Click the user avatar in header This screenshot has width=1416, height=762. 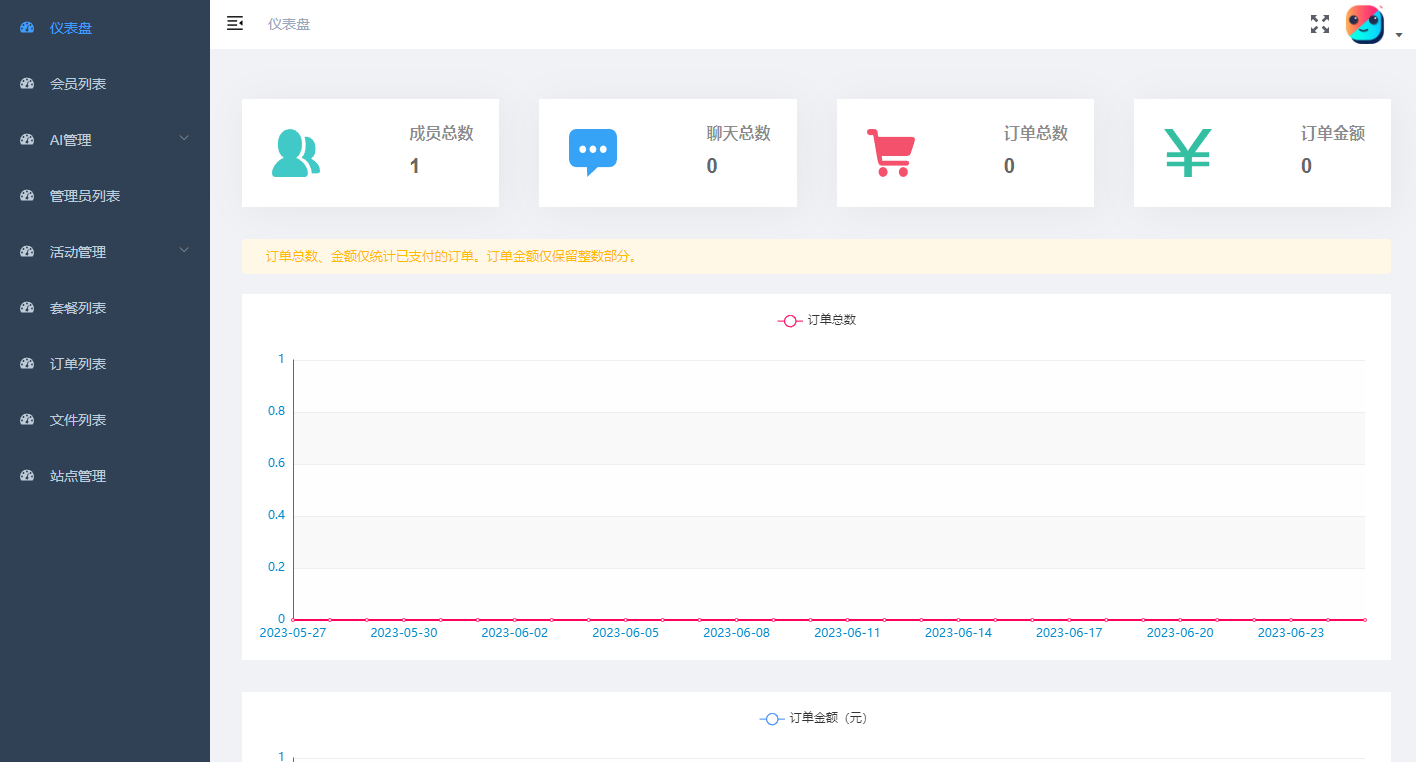pos(1364,25)
